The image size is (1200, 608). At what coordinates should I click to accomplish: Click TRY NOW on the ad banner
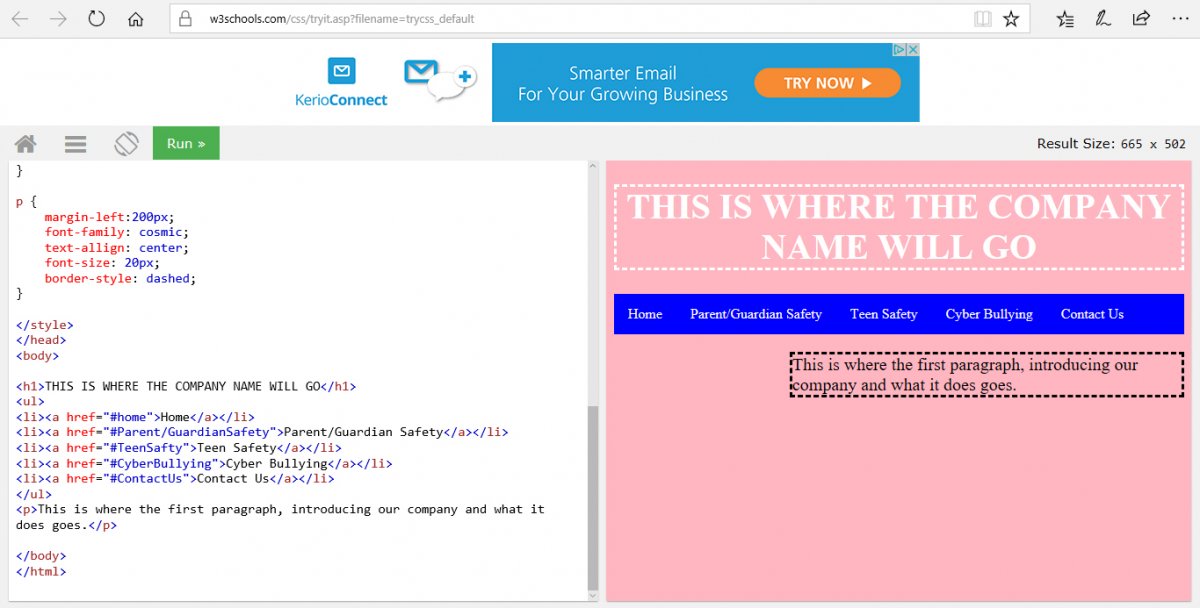[x=827, y=84]
